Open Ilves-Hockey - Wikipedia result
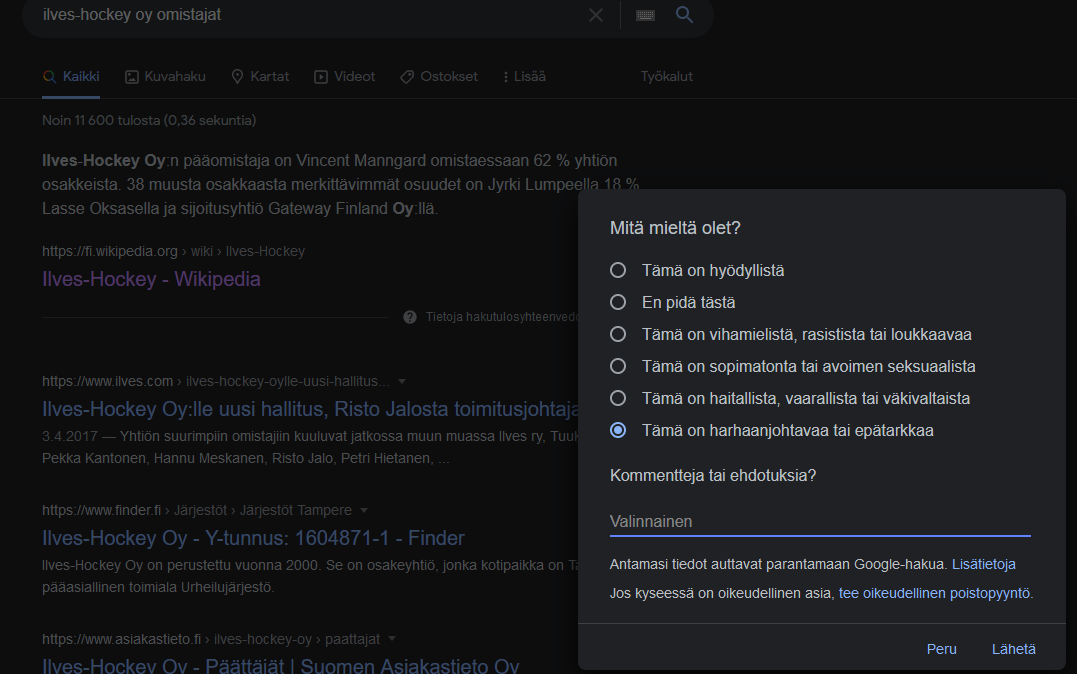 (151, 279)
